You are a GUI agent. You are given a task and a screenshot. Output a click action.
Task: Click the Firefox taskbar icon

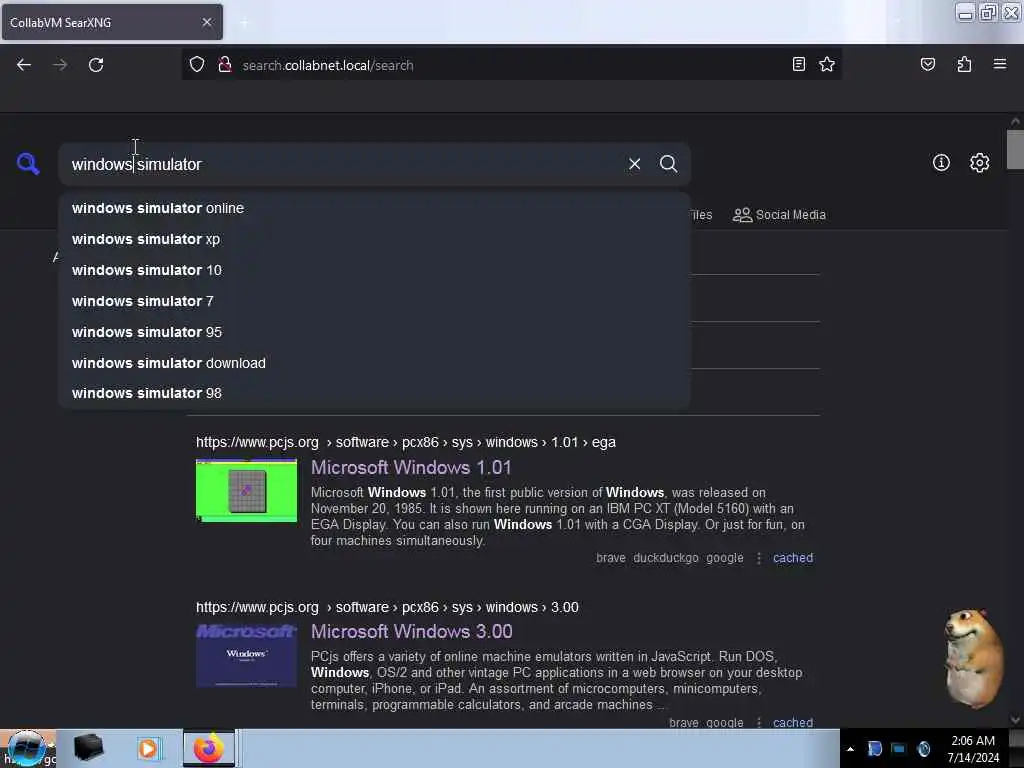click(208, 748)
